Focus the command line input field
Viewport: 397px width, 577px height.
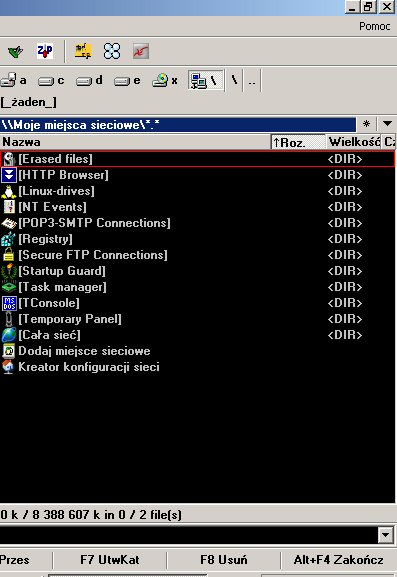pos(189,534)
